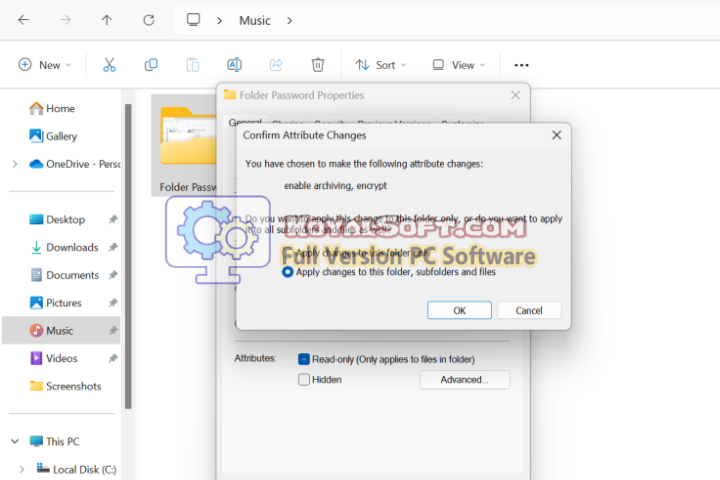Open the View dropdown

tap(458, 65)
